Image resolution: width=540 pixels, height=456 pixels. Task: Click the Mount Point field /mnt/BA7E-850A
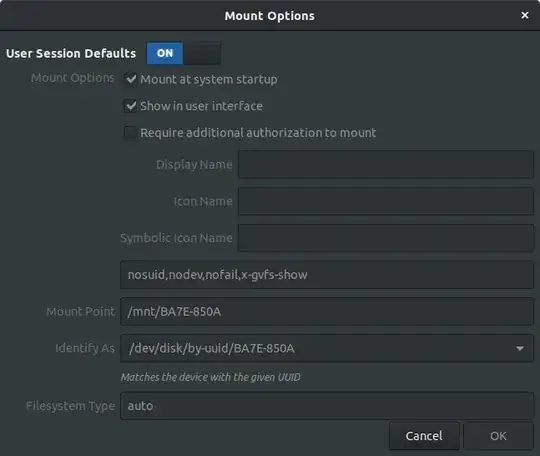(x=327, y=312)
